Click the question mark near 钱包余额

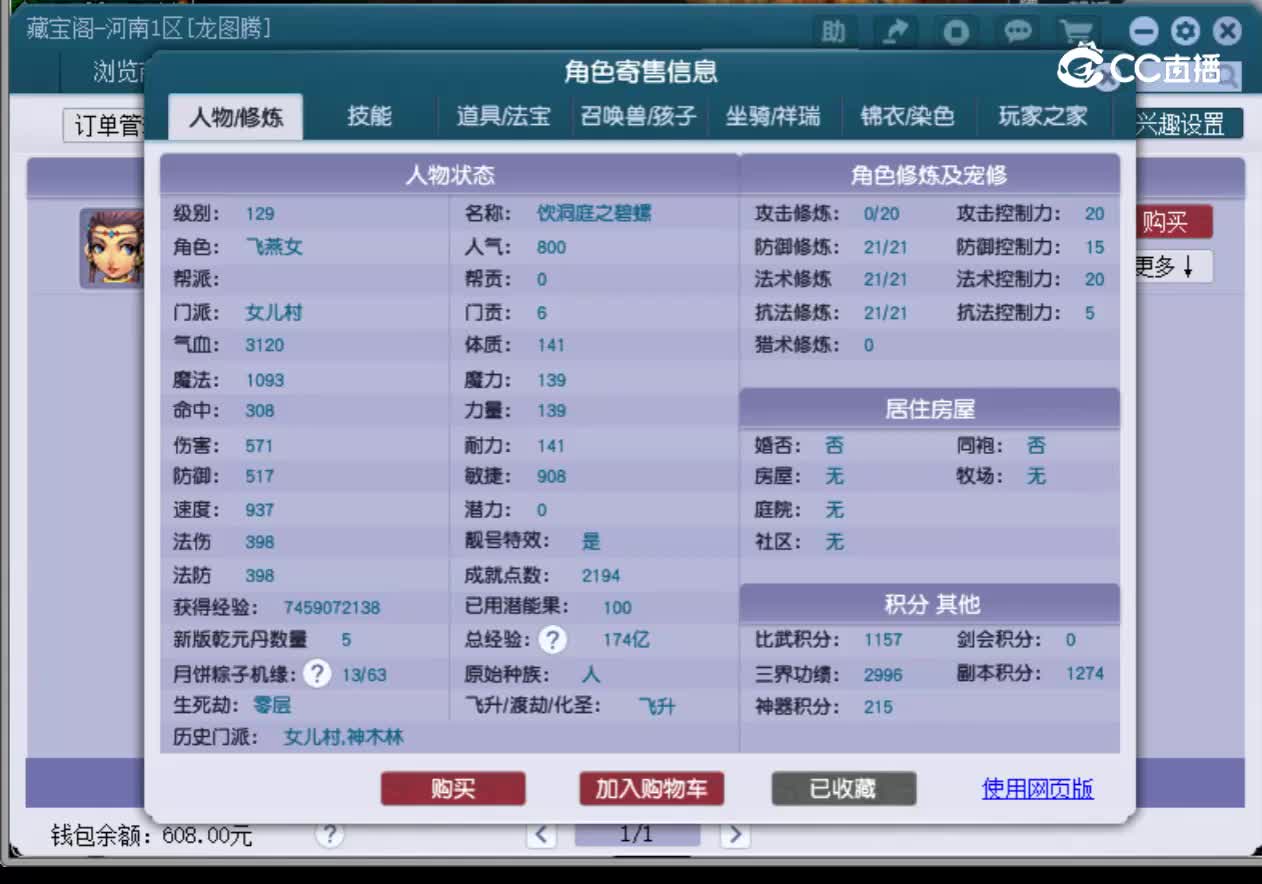tap(330, 835)
